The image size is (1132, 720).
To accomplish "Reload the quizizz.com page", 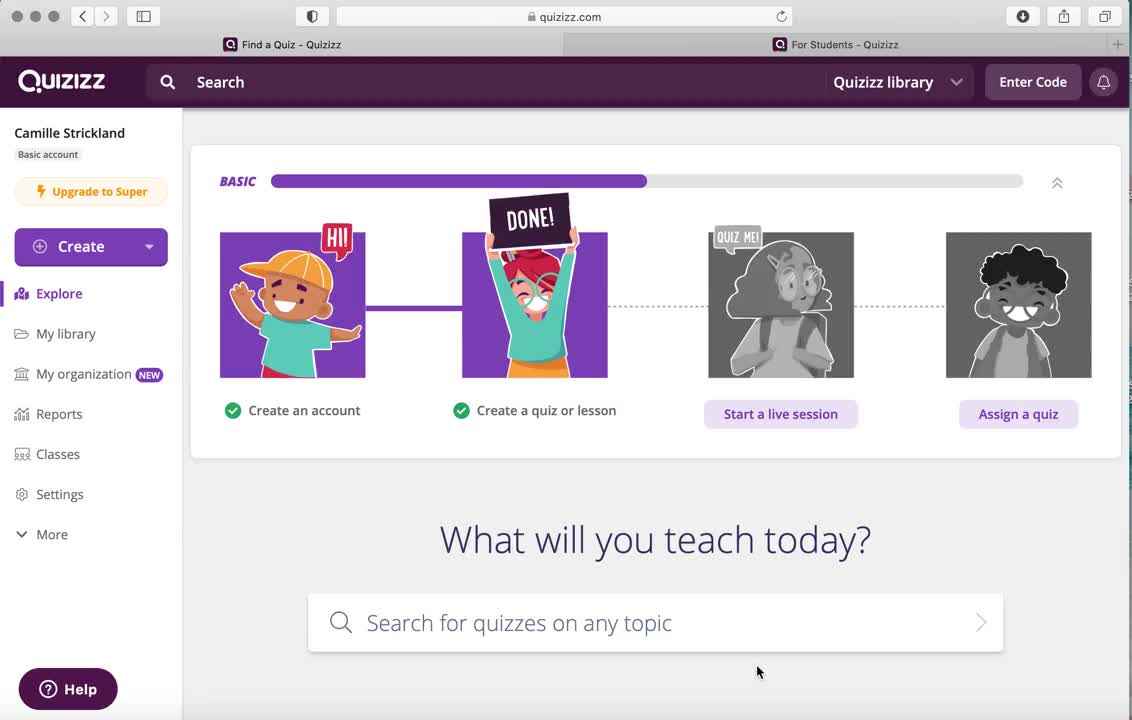I will (x=781, y=16).
